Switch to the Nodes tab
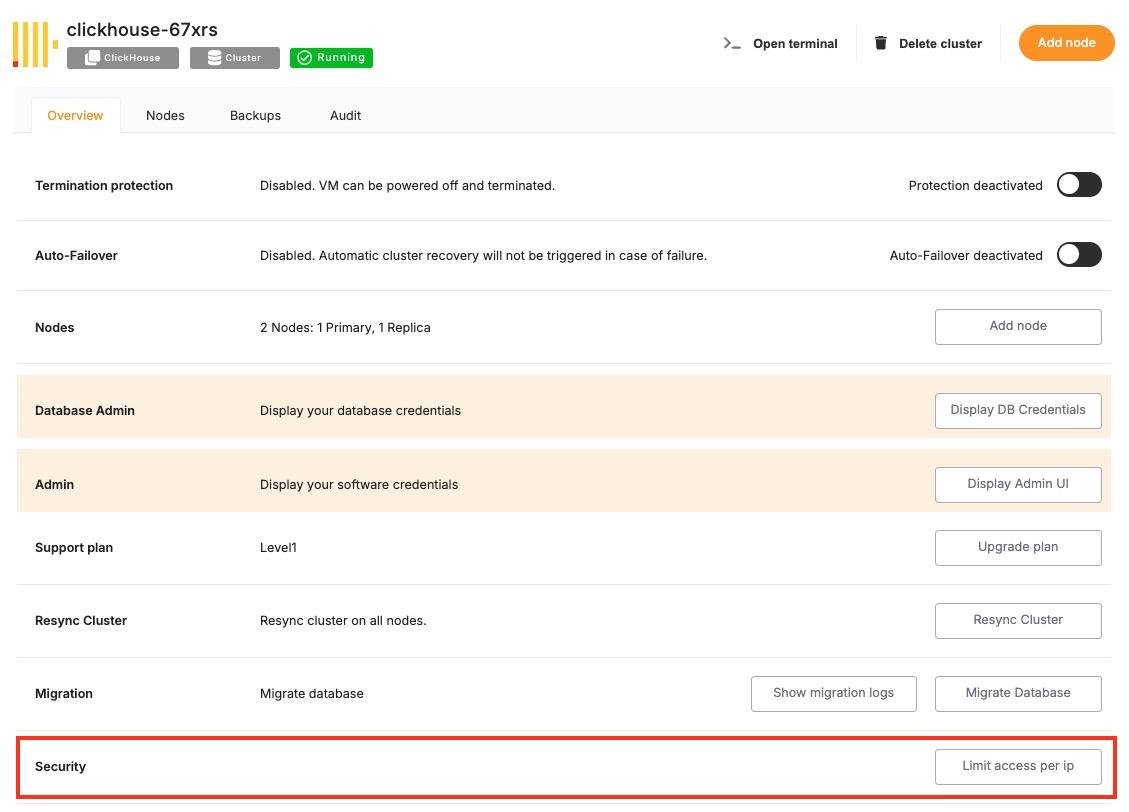This screenshot has height=812, width=1129. click(165, 115)
